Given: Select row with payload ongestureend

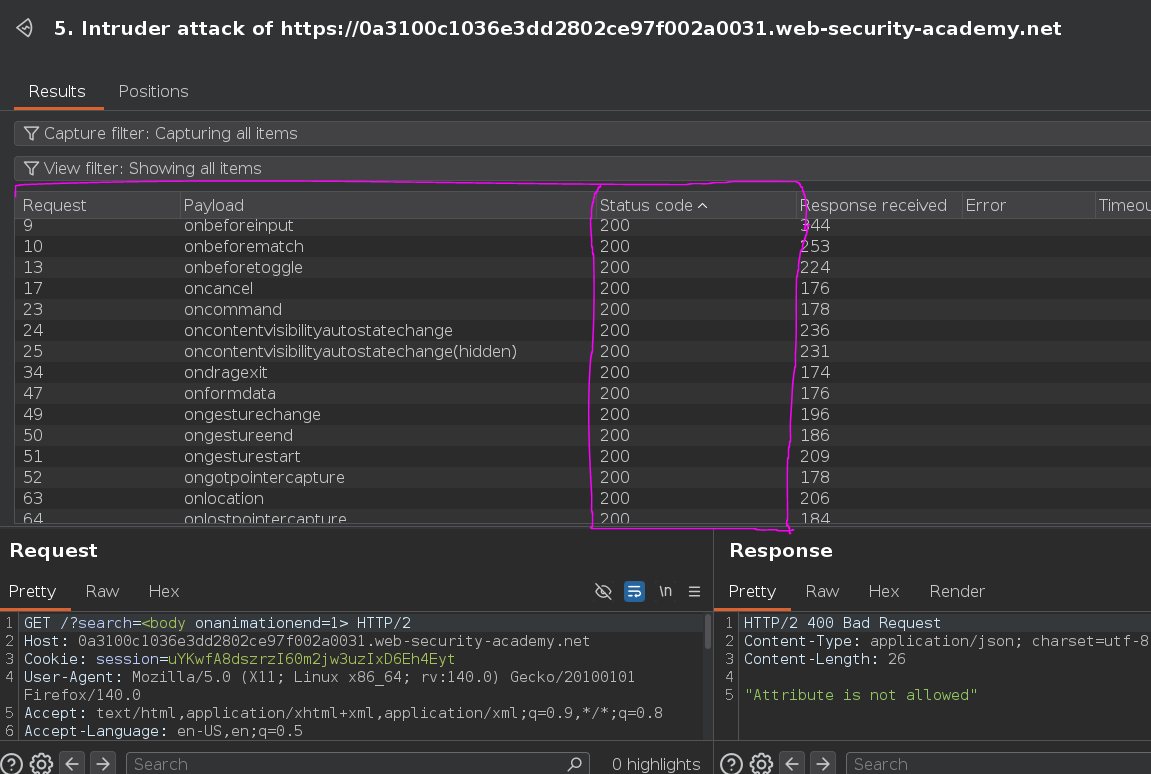Looking at the screenshot, I should pos(583,435).
